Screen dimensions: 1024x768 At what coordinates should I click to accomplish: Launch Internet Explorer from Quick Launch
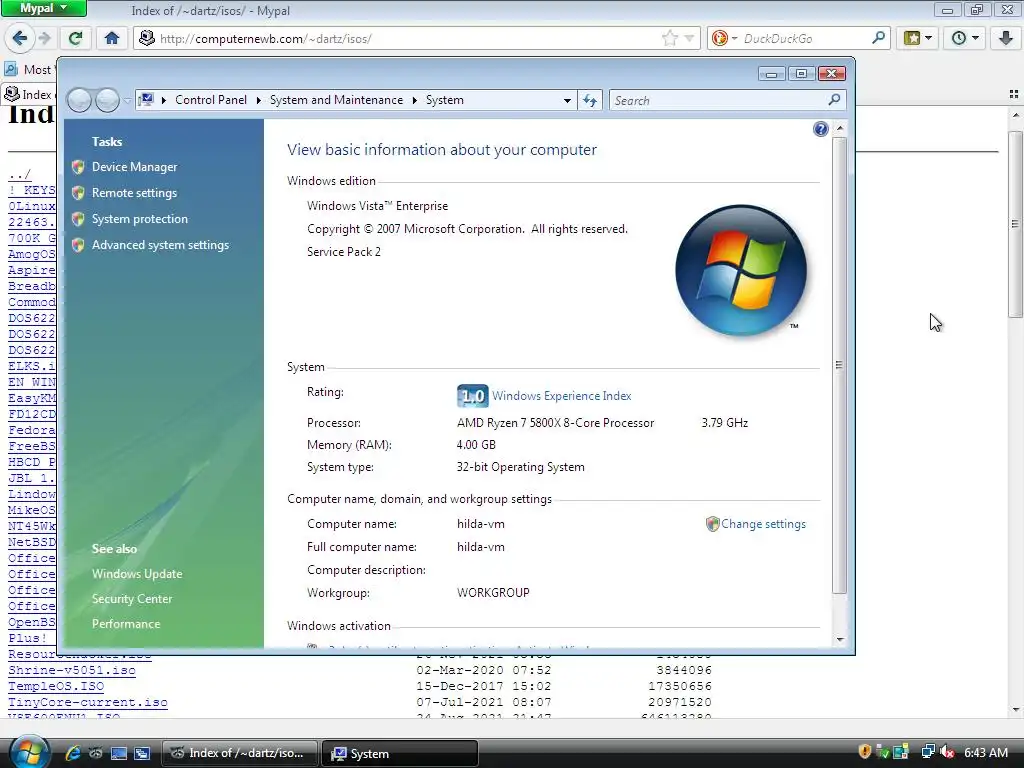(72, 753)
